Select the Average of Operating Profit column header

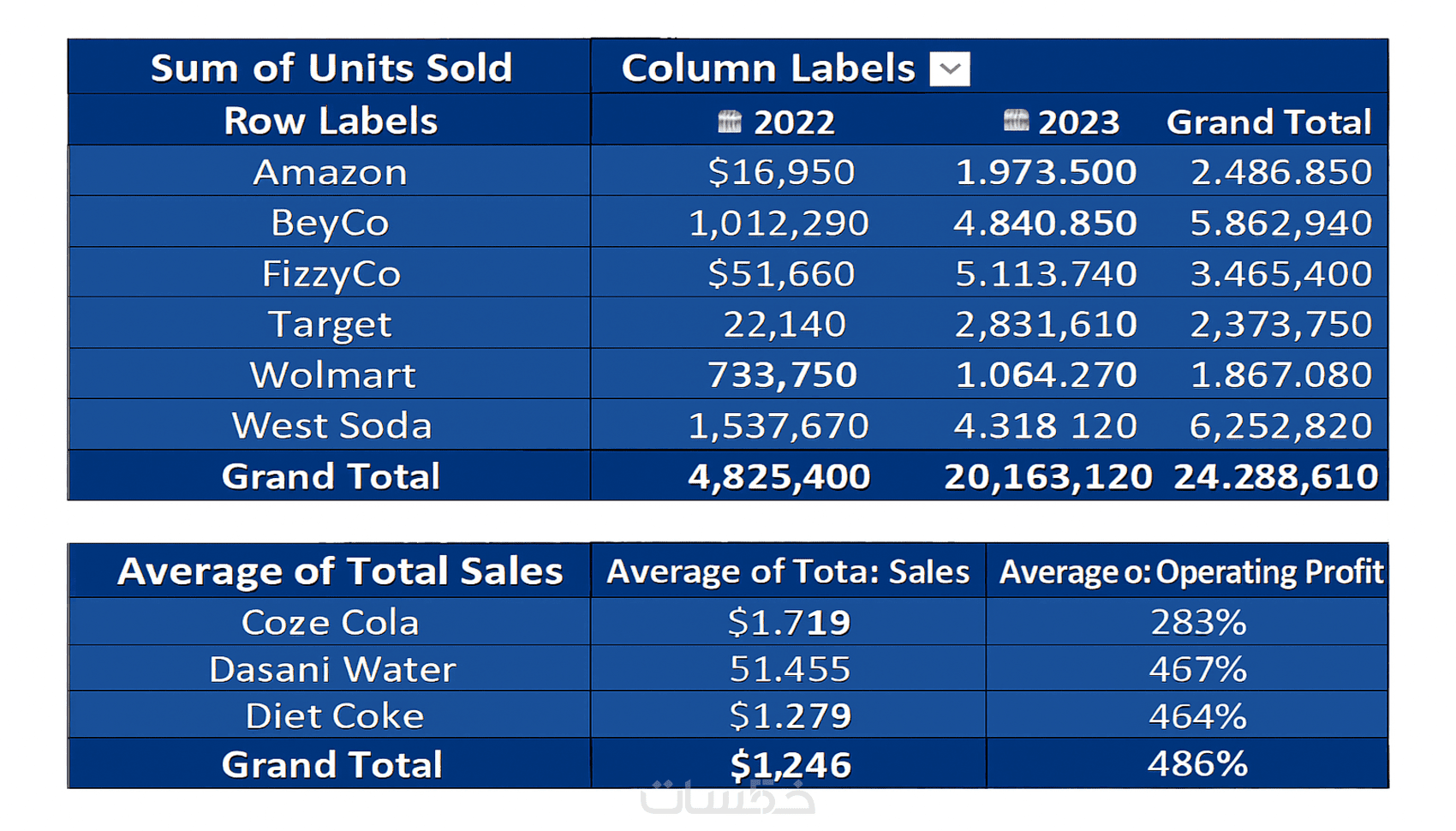(x=1190, y=571)
